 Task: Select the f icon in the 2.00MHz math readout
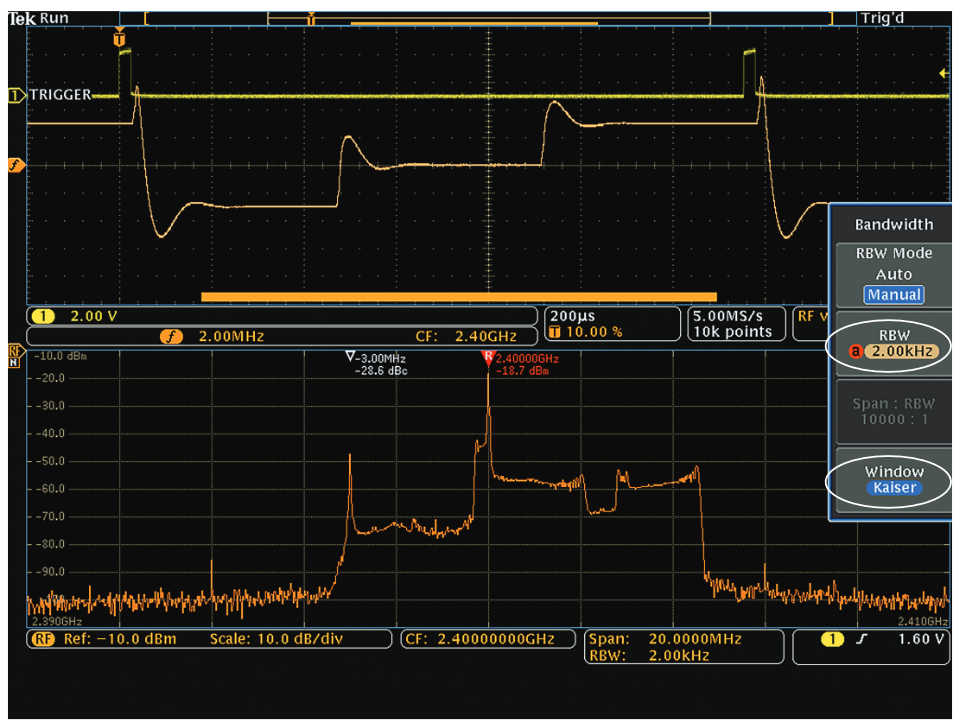(x=173, y=337)
